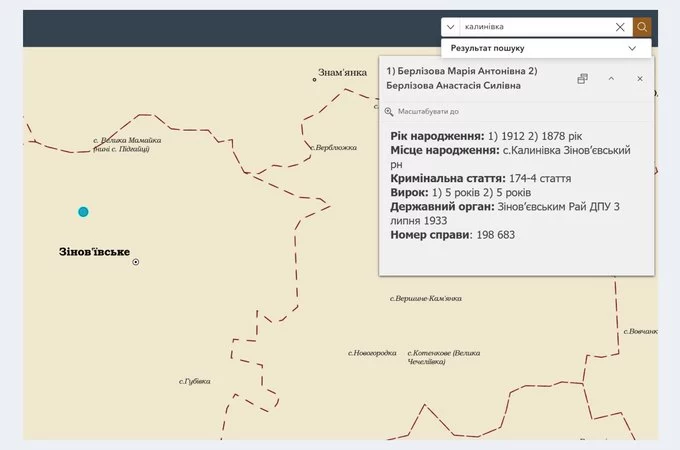Click the orange search magnifier button

click(x=642, y=27)
